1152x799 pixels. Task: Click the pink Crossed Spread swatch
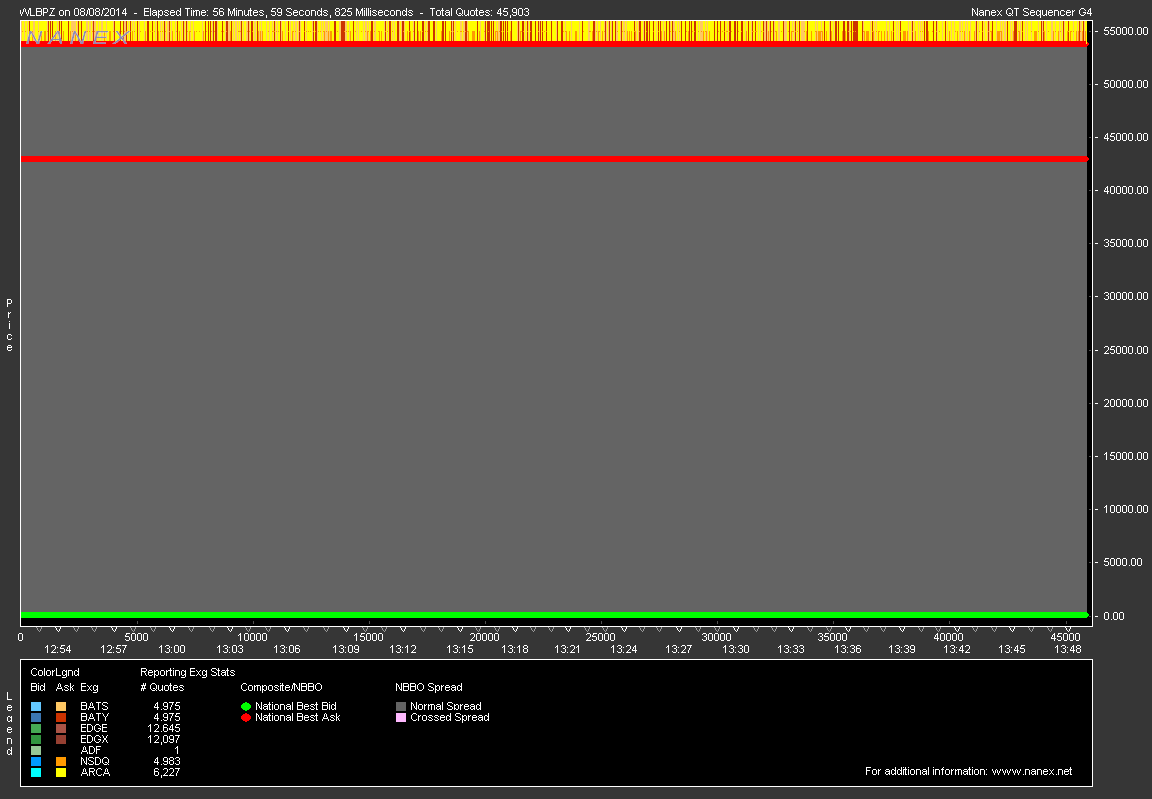(401, 717)
